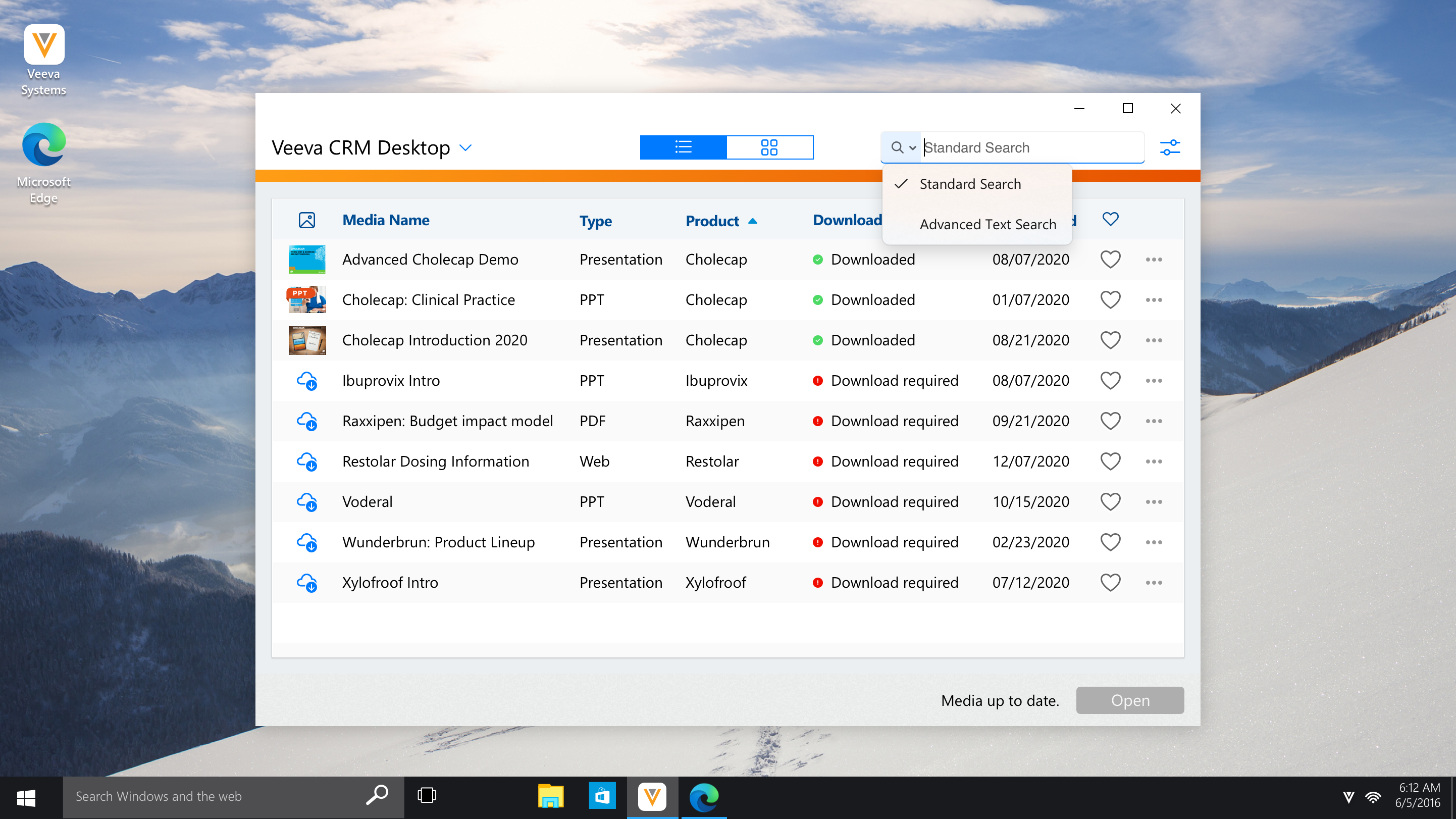The height and width of the screenshot is (819, 1456).
Task: Open Veeva app in the taskbar
Action: tap(652, 796)
